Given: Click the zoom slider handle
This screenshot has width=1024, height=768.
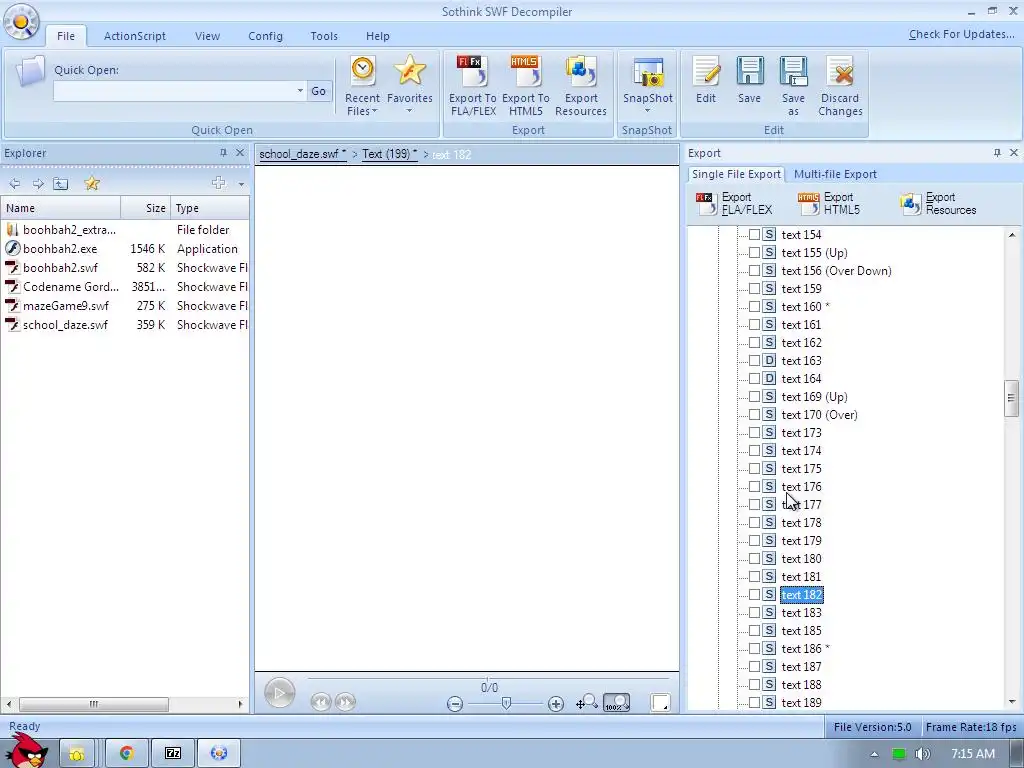Looking at the screenshot, I should 506,703.
